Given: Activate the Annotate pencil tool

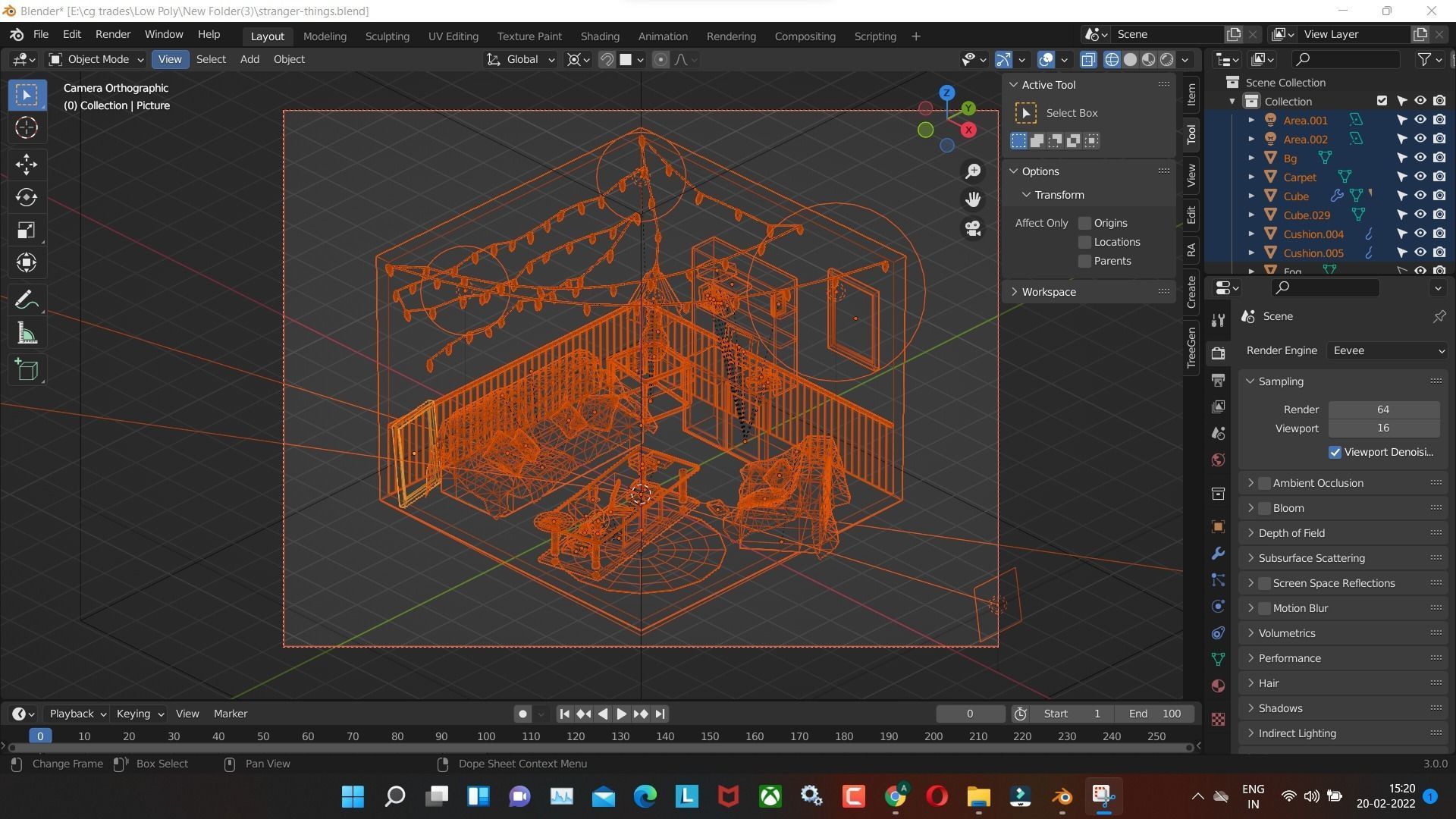Looking at the screenshot, I should tap(27, 300).
